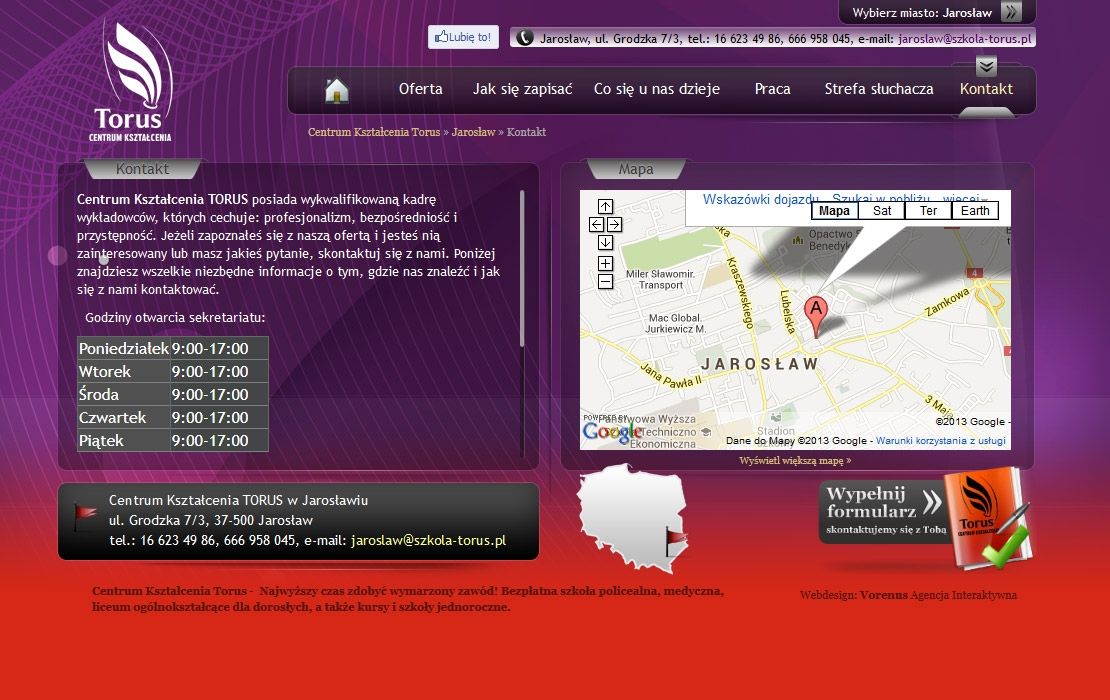Expand the arrow above Kontakt menu
This screenshot has height=700, width=1110.
click(986, 67)
